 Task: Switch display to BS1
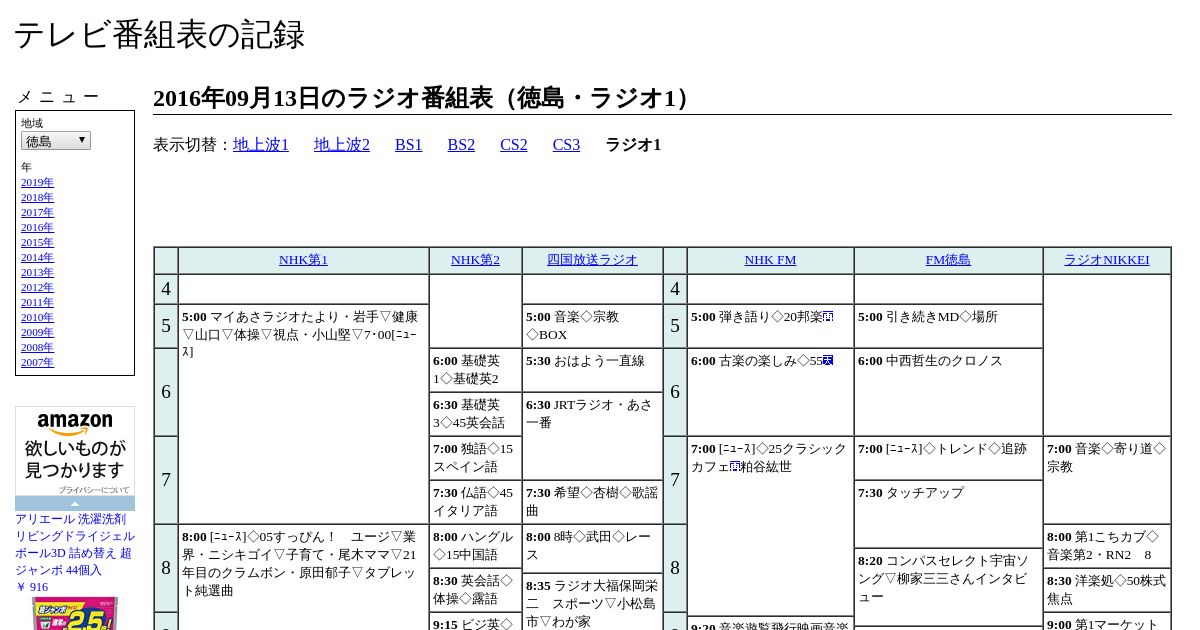coord(409,145)
